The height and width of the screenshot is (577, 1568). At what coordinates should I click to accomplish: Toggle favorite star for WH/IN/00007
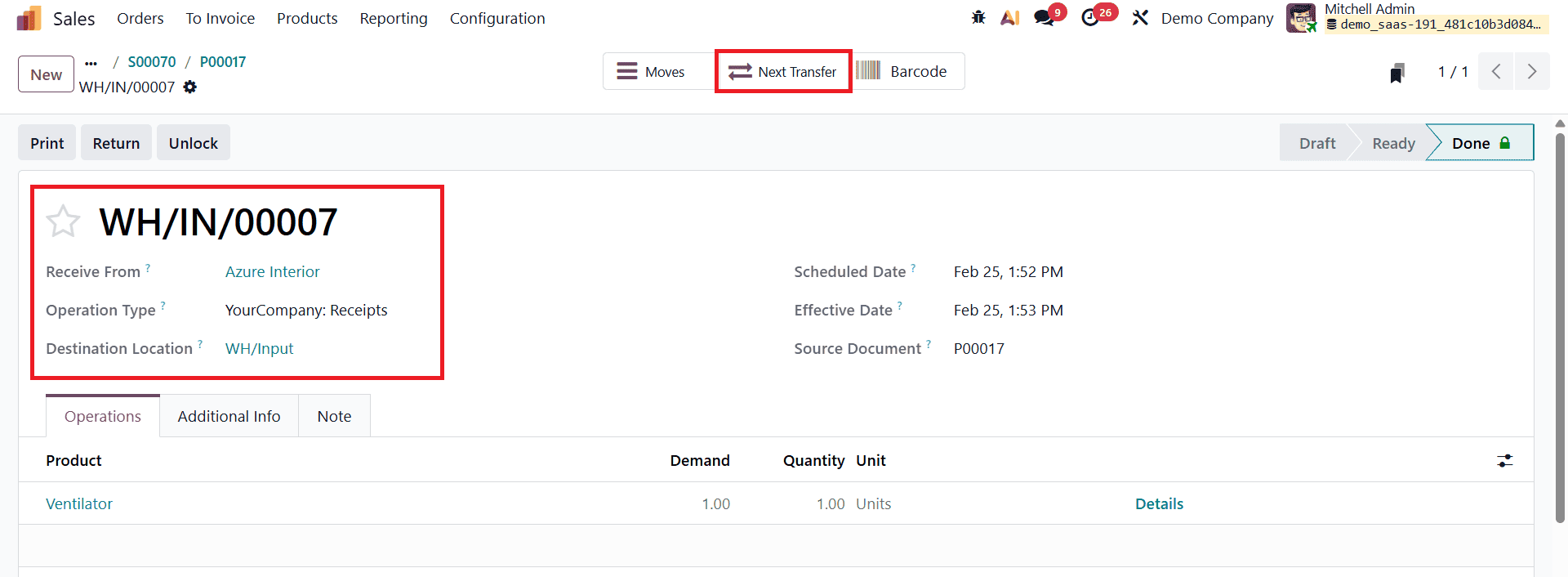(x=63, y=221)
